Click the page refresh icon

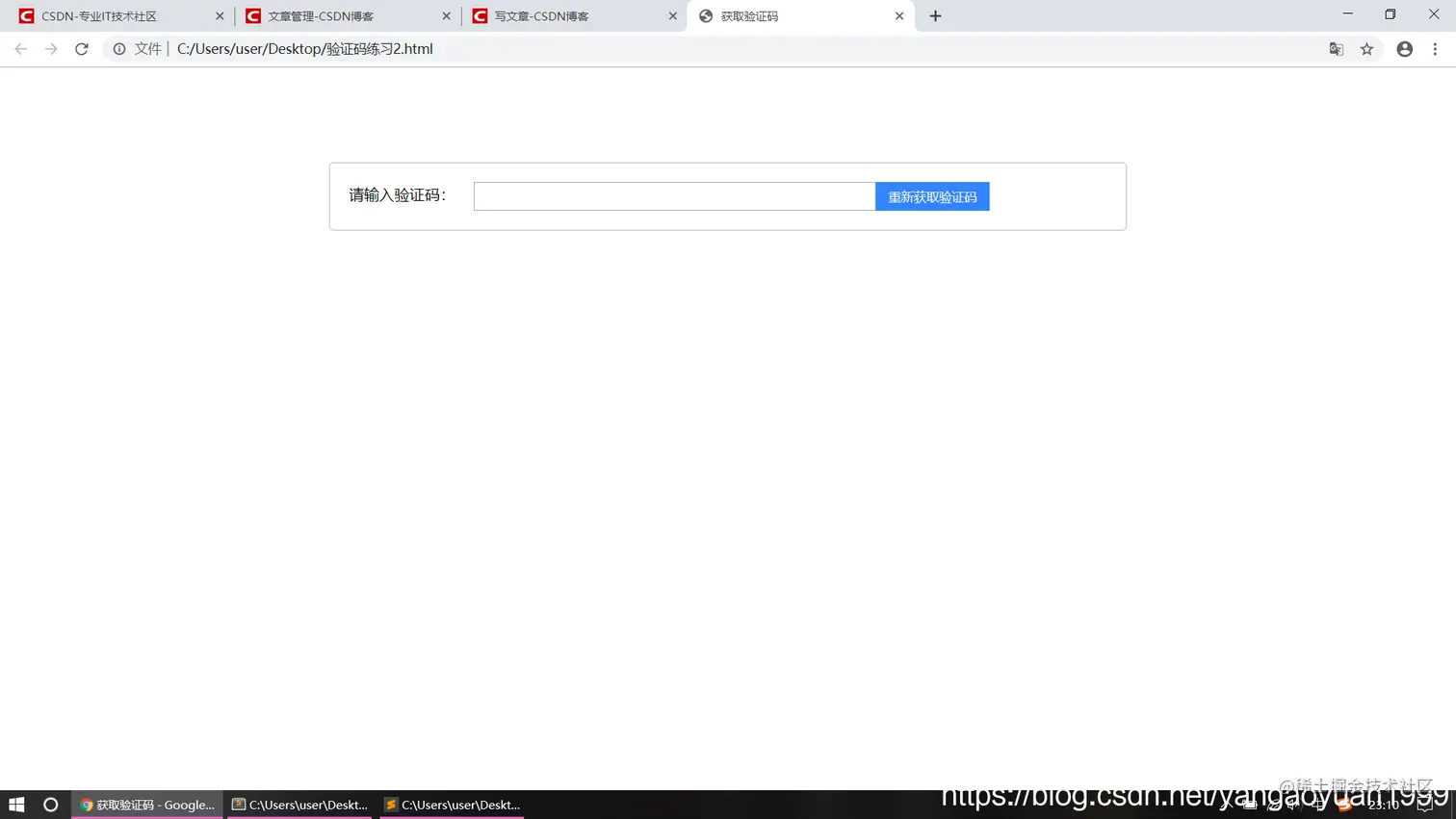(x=81, y=48)
